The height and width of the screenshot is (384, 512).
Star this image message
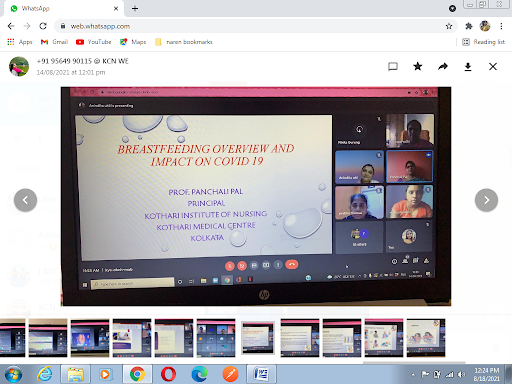(x=417, y=67)
